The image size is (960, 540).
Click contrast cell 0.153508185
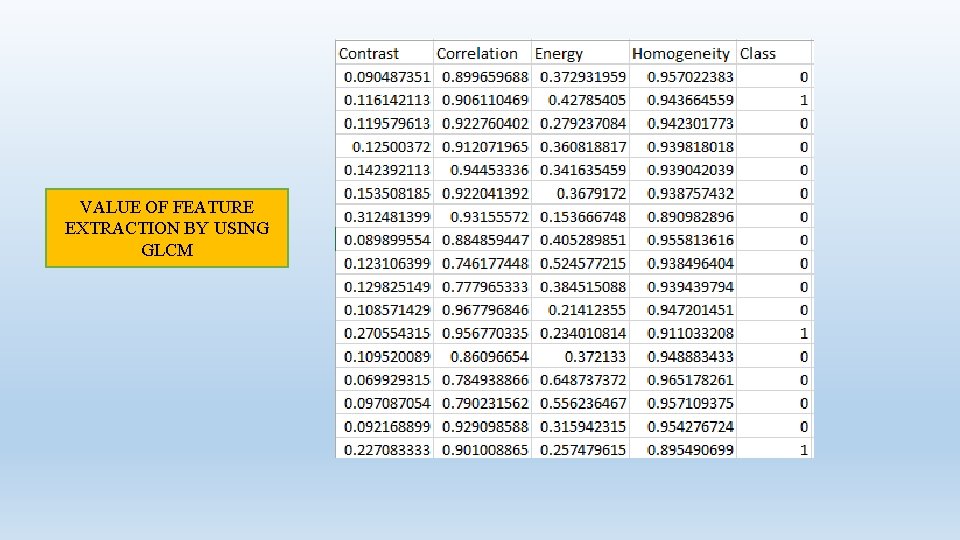coord(384,193)
